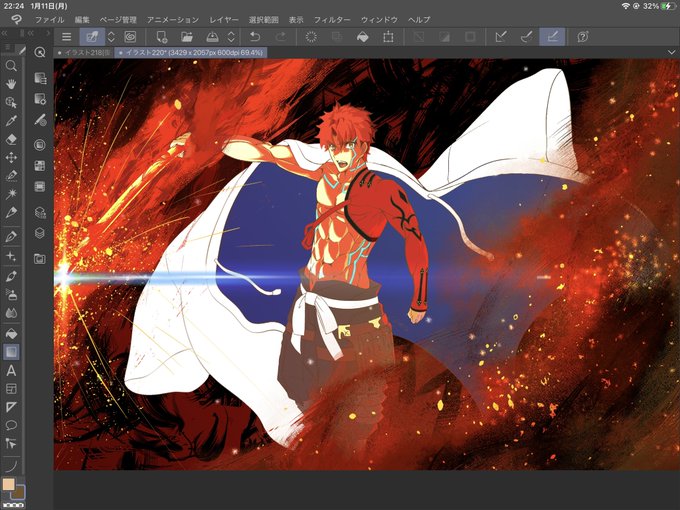Select the Hand move-view tool
The height and width of the screenshot is (510, 680).
click(11, 84)
